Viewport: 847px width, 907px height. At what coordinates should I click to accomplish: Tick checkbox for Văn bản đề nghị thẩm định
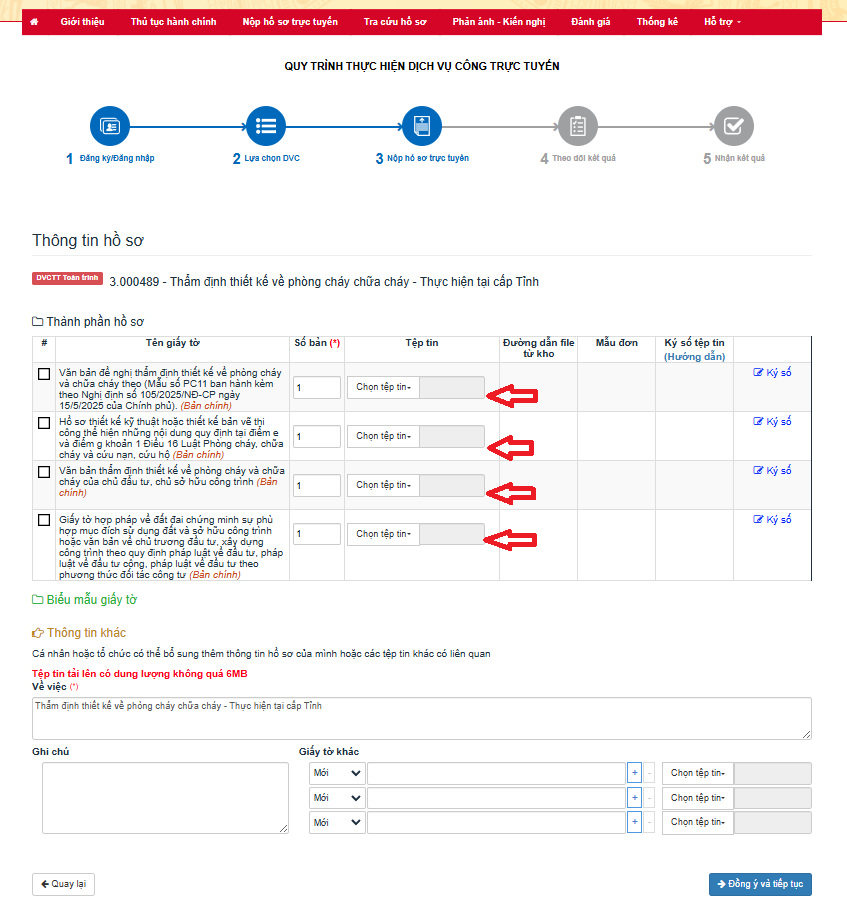click(x=44, y=374)
